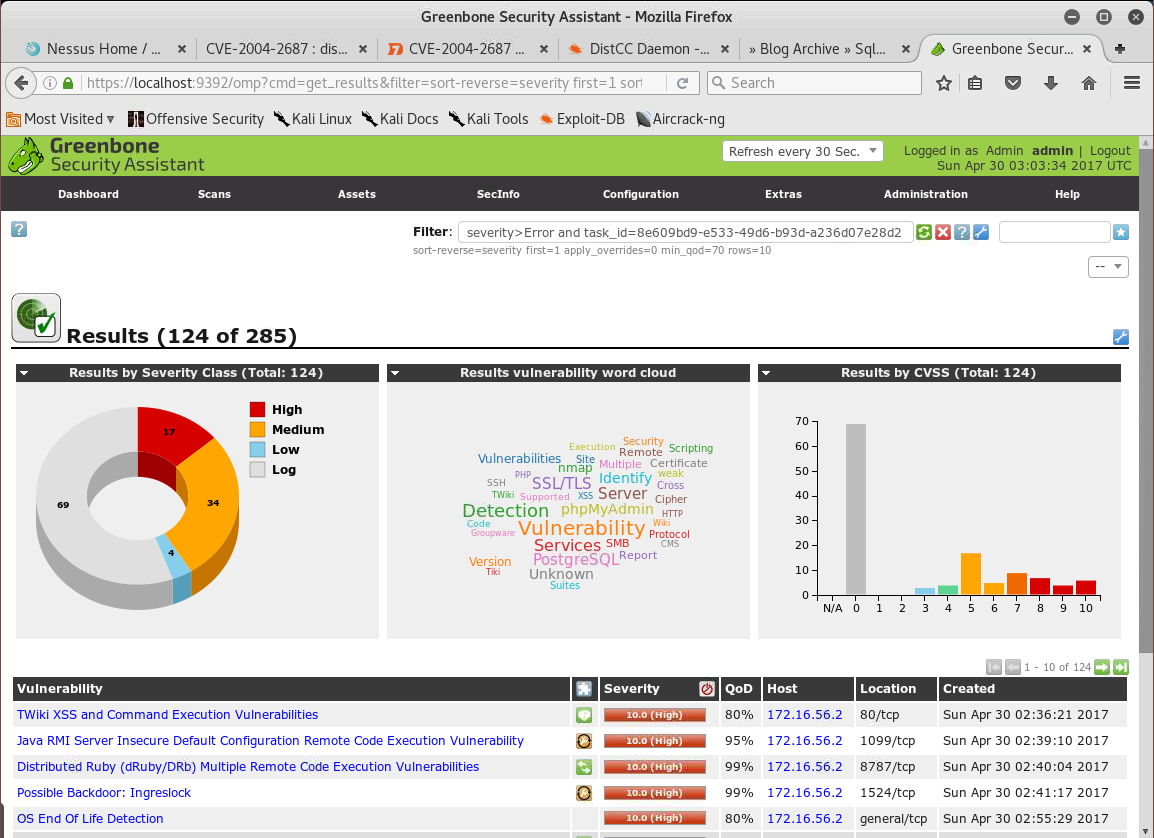Click the refresh filter icon
This screenshot has width=1154, height=838.
(x=924, y=232)
